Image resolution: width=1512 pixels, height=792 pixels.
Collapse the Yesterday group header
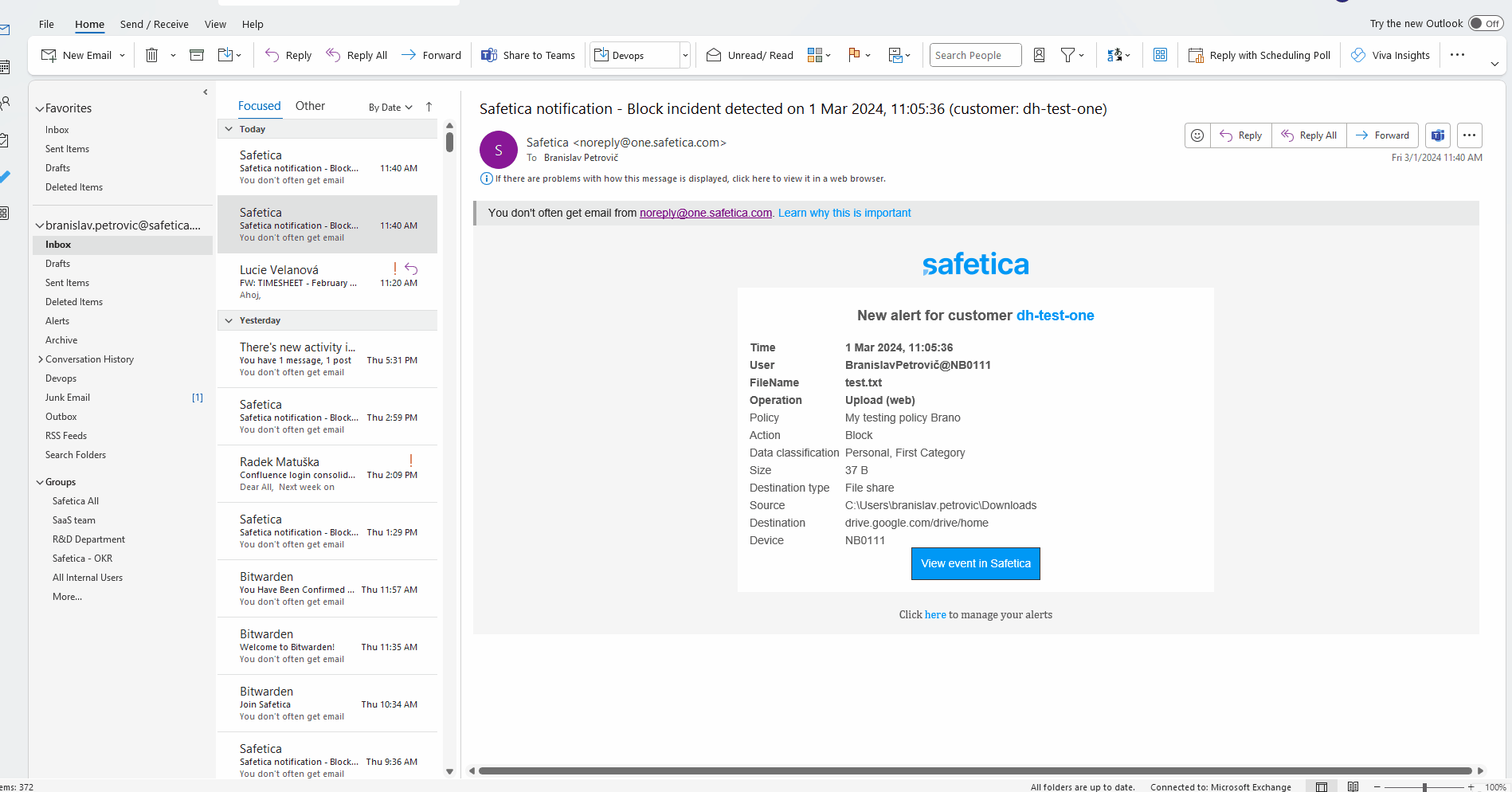[229, 320]
